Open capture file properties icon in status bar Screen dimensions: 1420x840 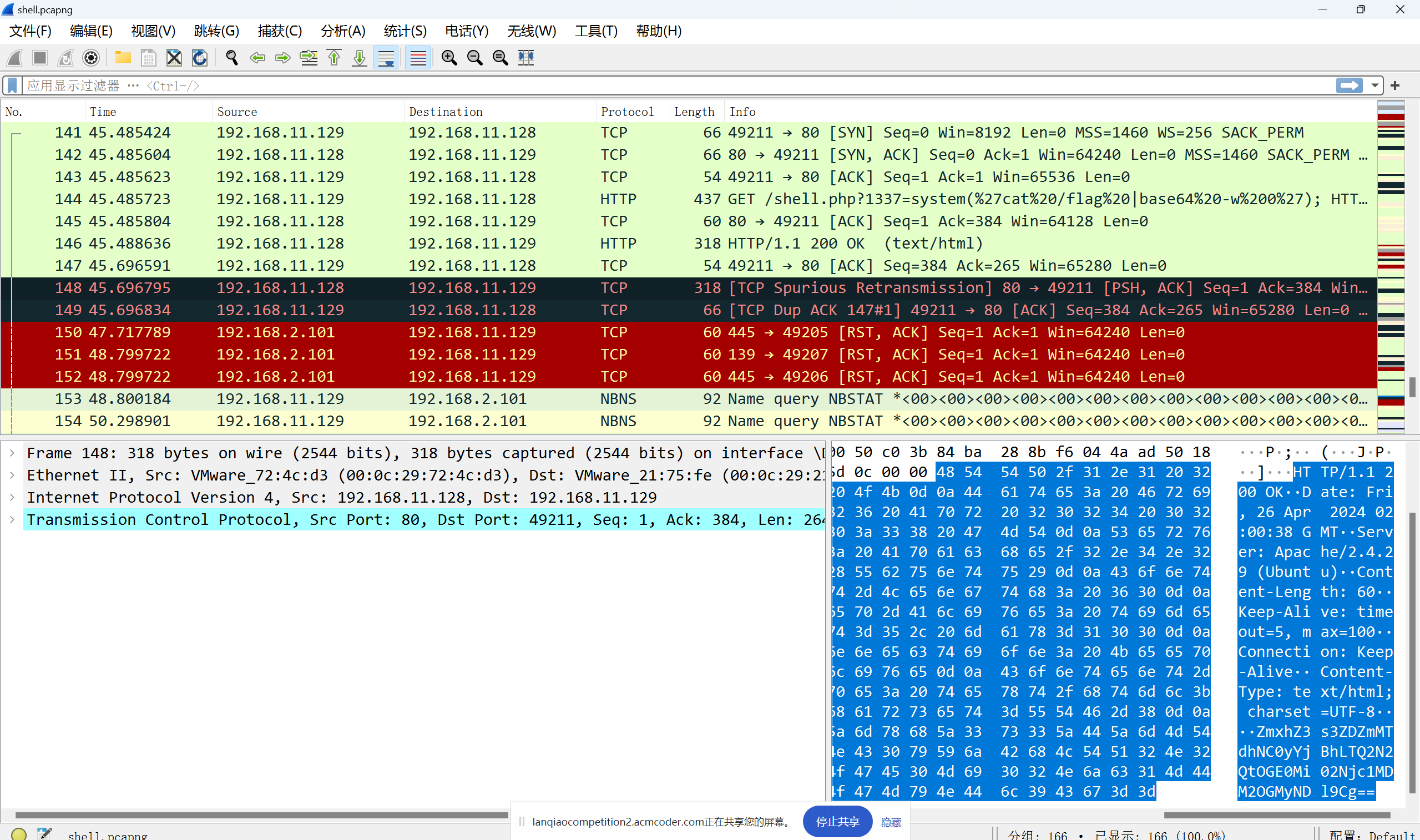[x=45, y=834]
